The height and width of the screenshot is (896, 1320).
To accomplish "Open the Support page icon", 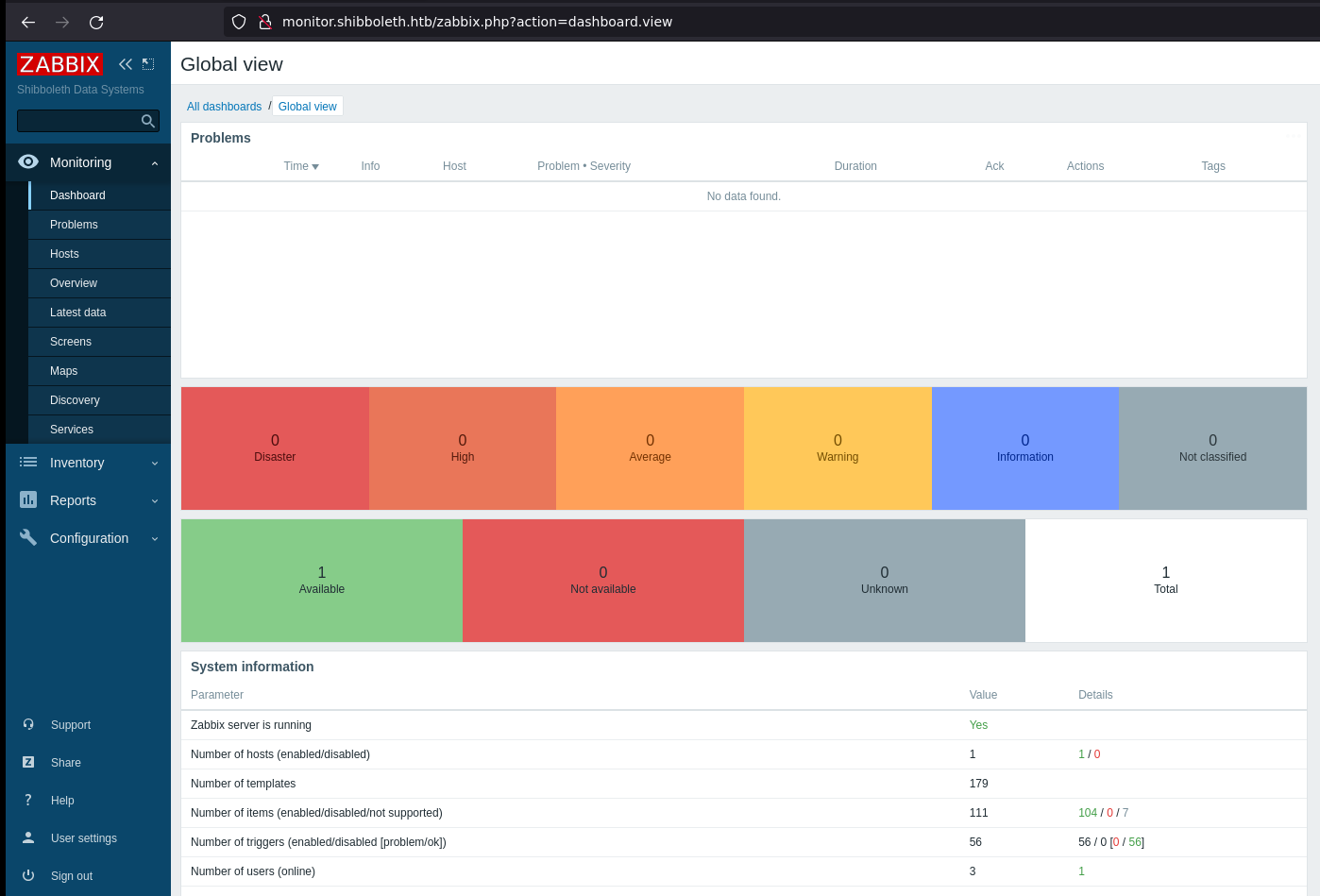I will [28, 724].
